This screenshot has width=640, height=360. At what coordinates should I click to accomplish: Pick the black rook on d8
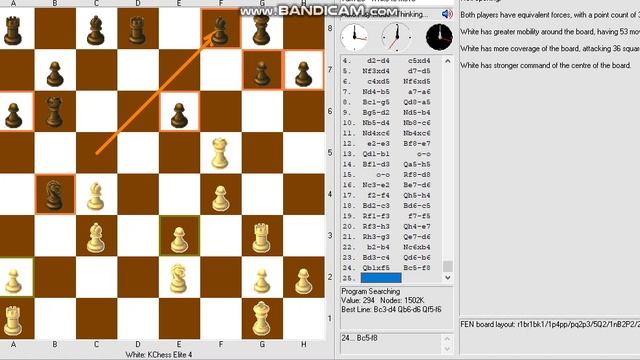[x=137, y=30]
